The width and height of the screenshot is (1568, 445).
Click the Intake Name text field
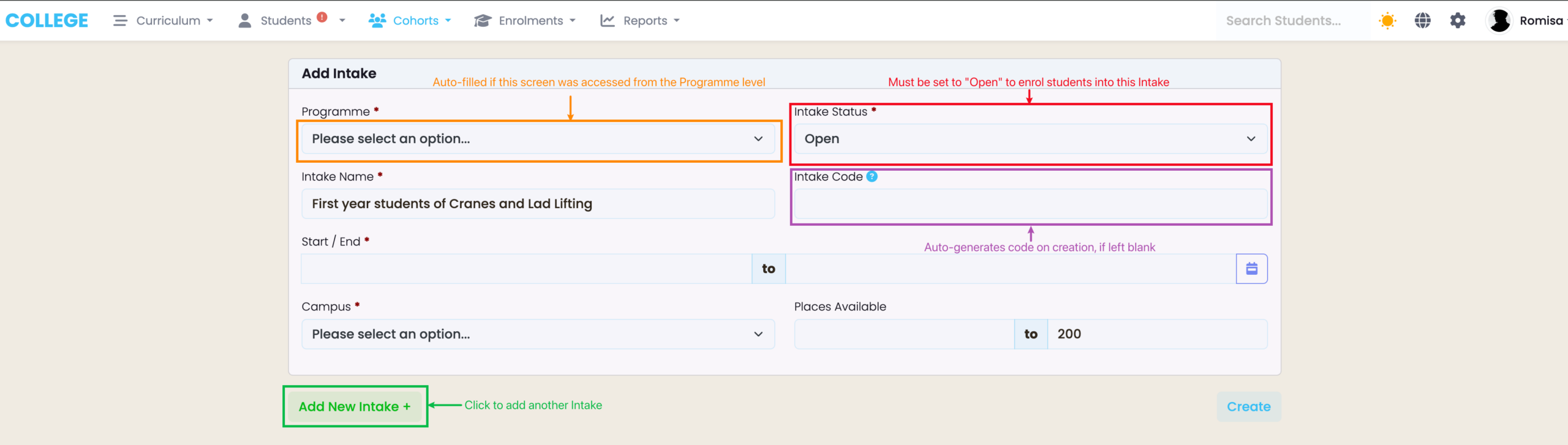point(538,204)
